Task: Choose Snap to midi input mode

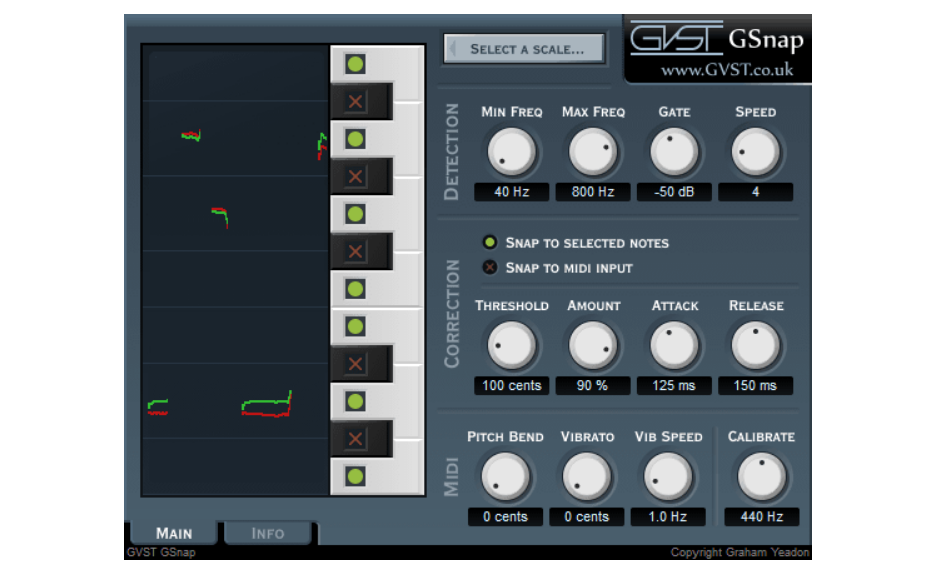Action: [558, 268]
